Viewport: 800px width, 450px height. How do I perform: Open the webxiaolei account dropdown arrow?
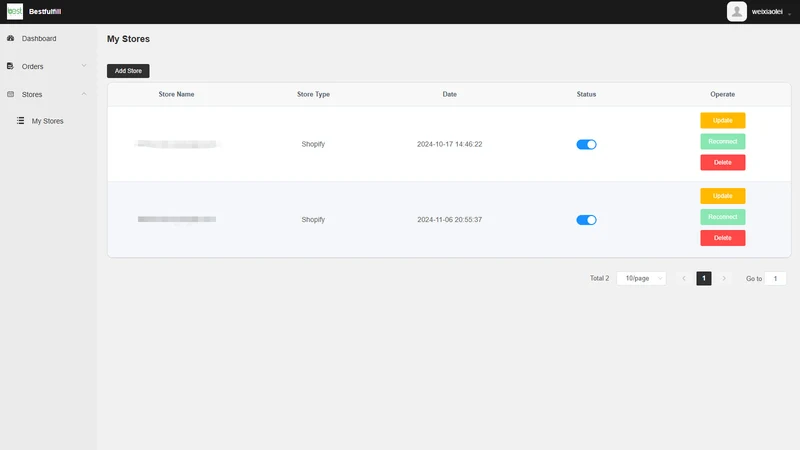click(x=789, y=14)
